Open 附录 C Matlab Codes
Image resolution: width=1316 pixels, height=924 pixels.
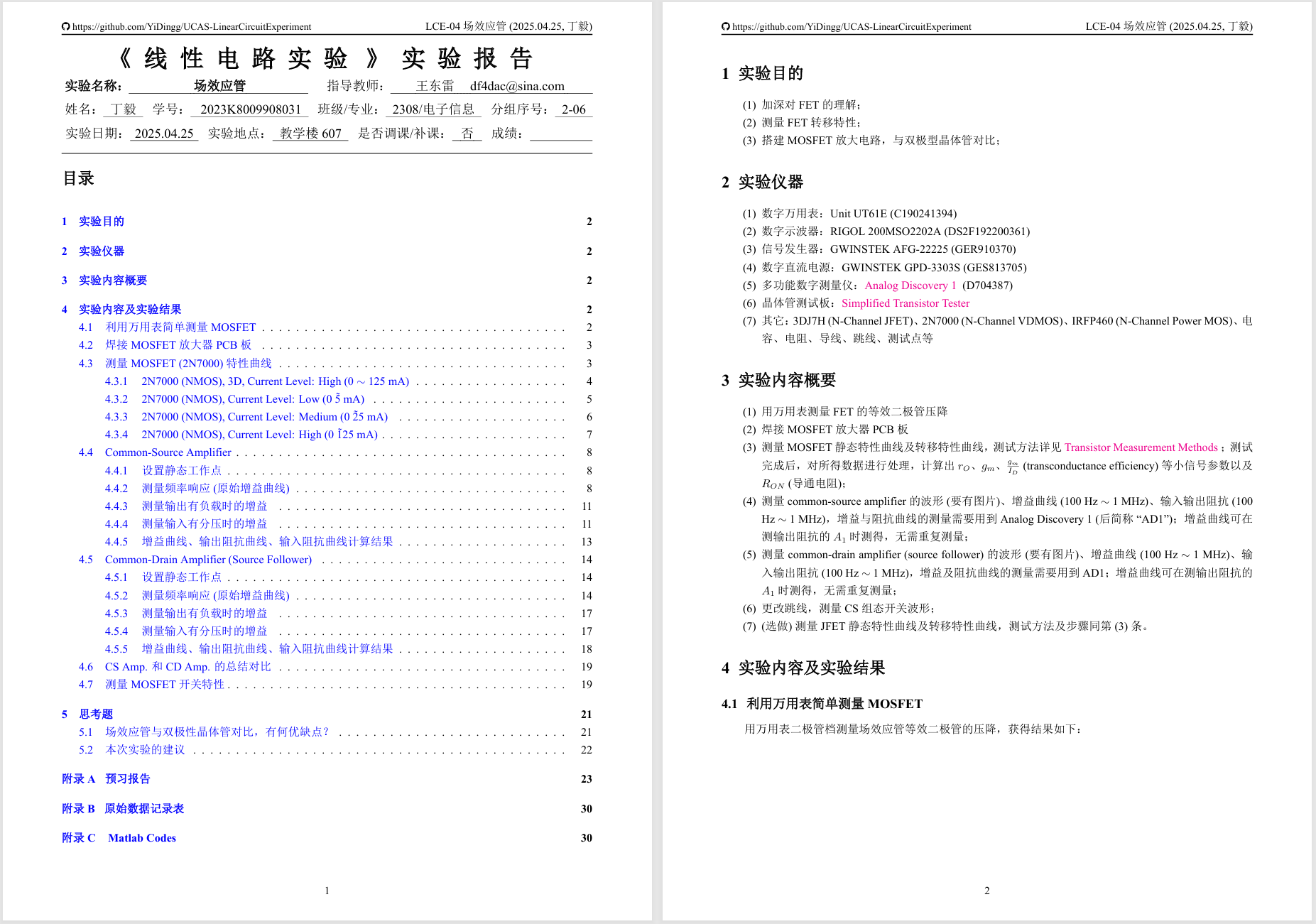tap(119, 838)
